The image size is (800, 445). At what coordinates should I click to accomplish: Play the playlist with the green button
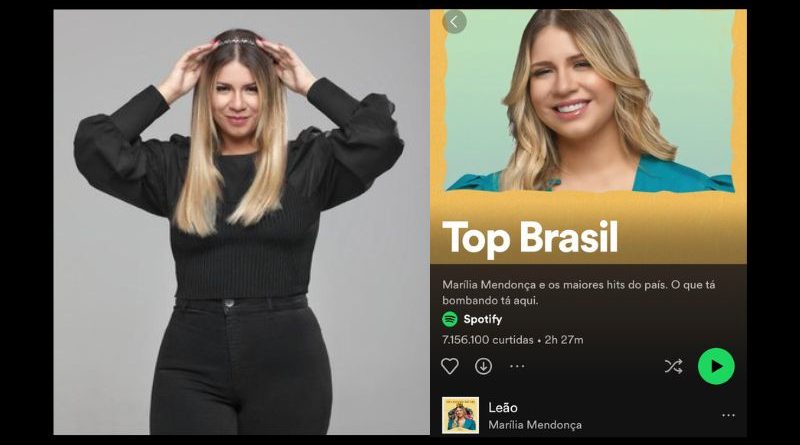716,366
